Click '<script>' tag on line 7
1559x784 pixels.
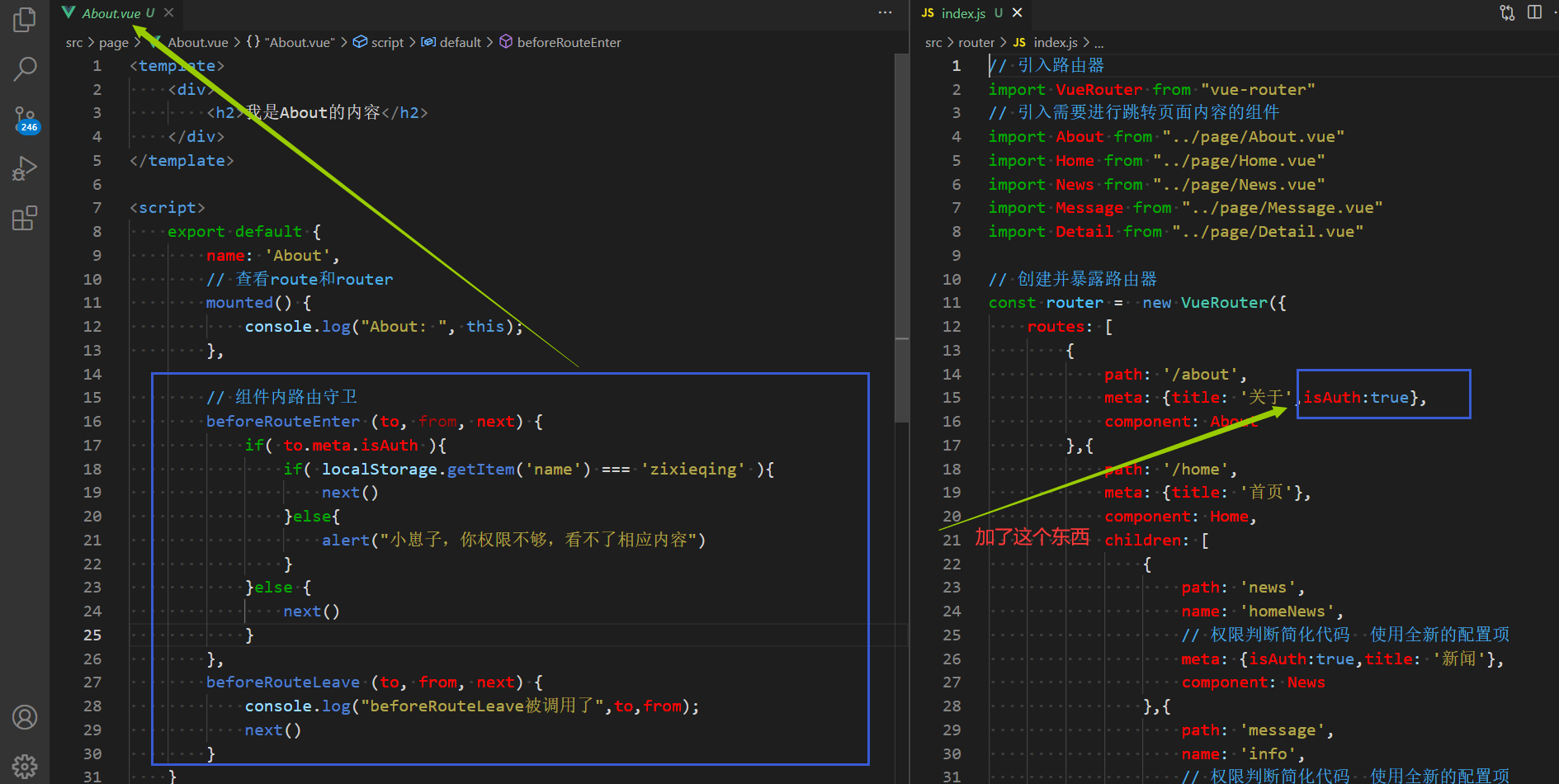pos(167,208)
